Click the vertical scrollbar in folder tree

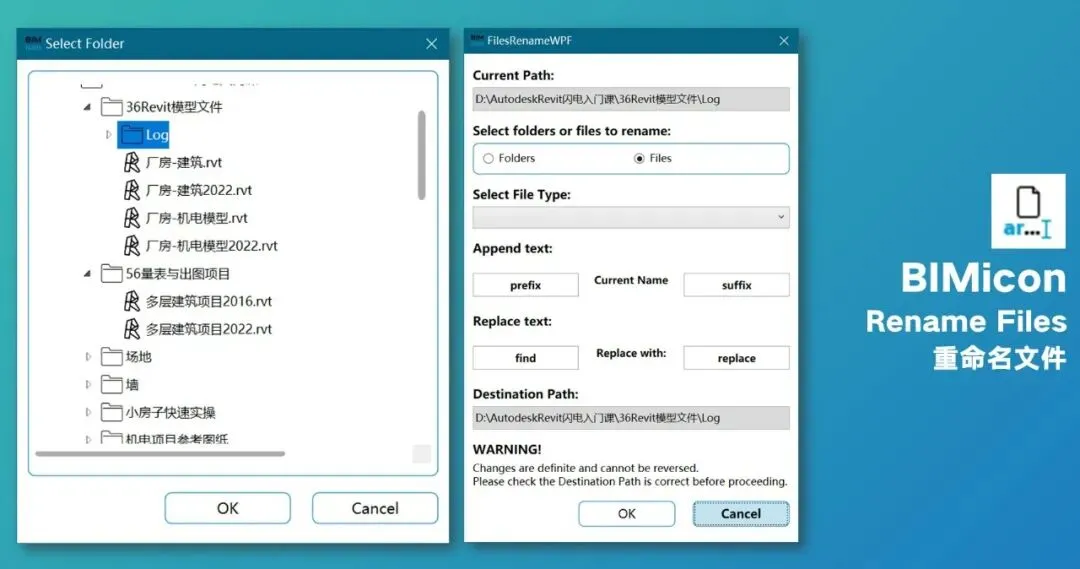(x=422, y=155)
